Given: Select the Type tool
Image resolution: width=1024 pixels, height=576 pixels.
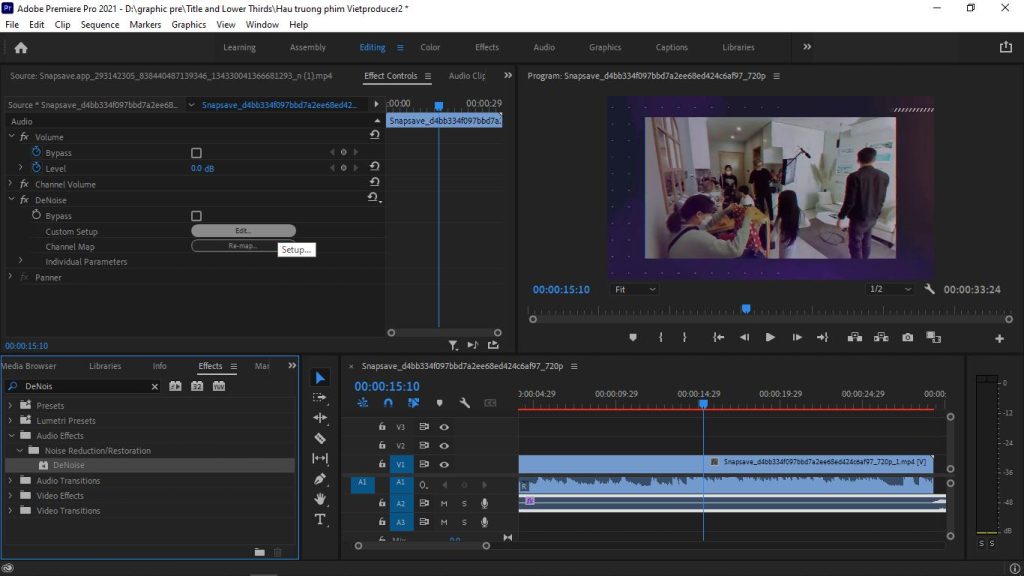Looking at the screenshot, I should pyautogui.click(x=320, y=519).
